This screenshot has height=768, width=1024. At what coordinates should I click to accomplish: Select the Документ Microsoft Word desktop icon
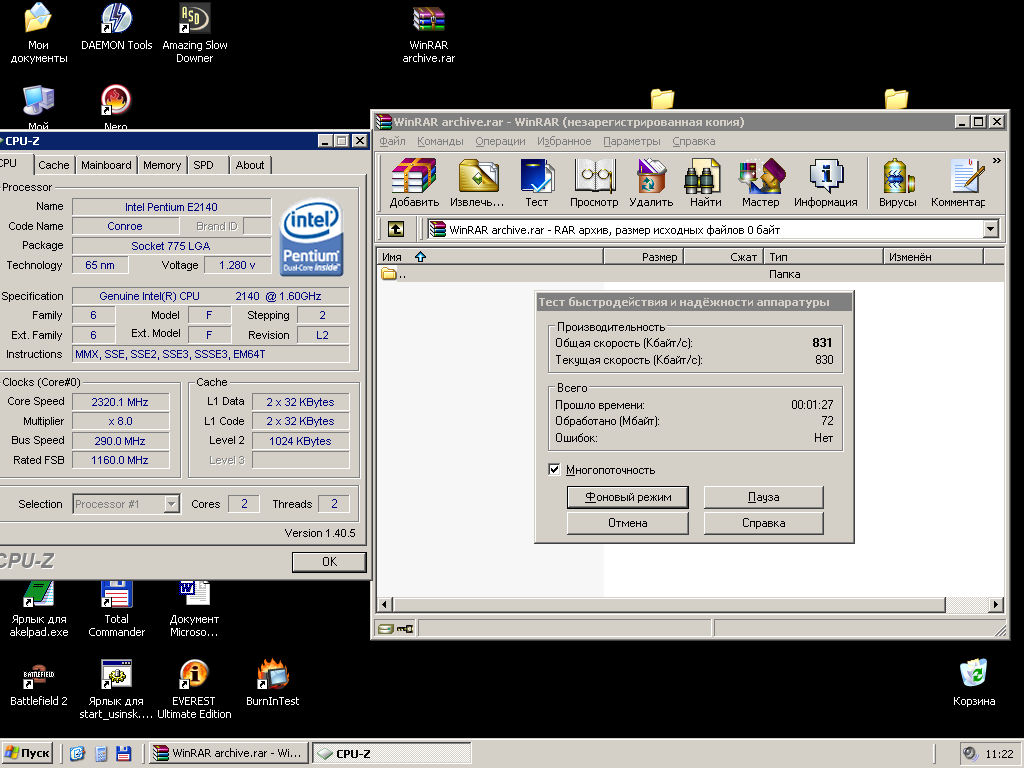click(x=194, y=609)
